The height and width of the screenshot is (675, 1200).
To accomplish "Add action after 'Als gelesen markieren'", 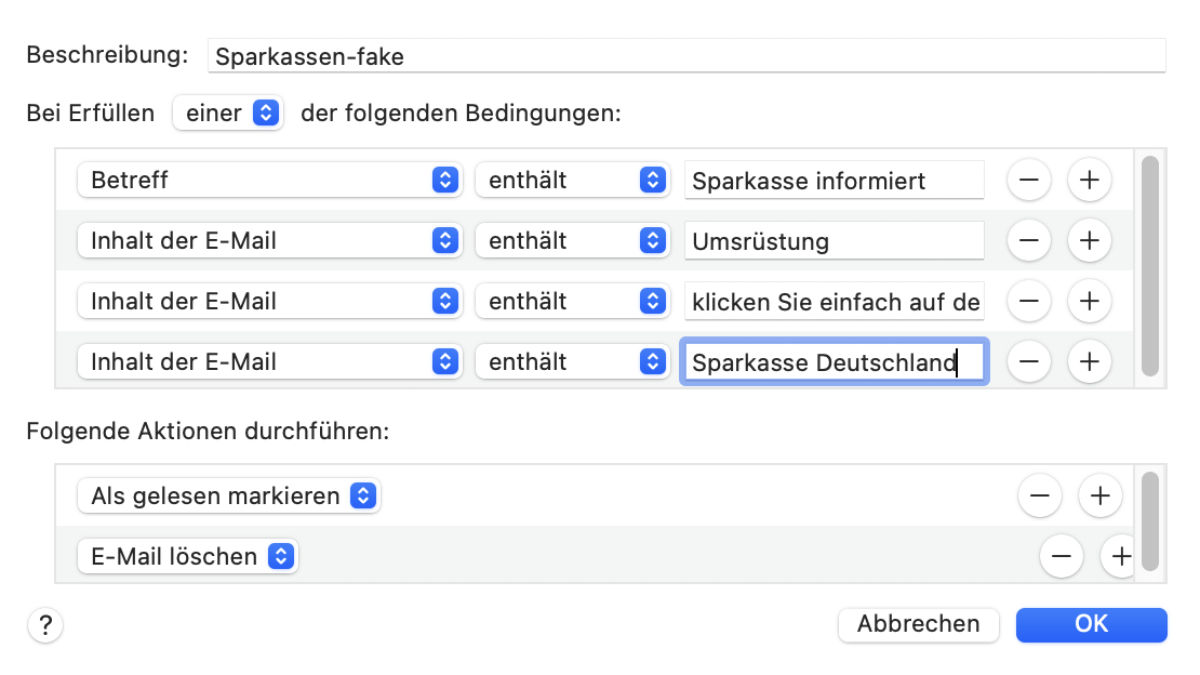I will click(x=1100, y=496).
